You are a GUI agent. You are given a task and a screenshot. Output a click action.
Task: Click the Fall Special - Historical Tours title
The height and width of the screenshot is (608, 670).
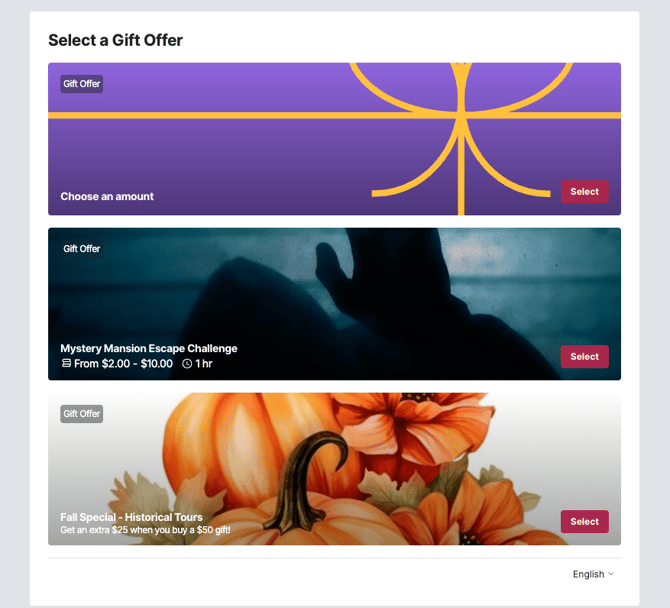tap(131, 517)
